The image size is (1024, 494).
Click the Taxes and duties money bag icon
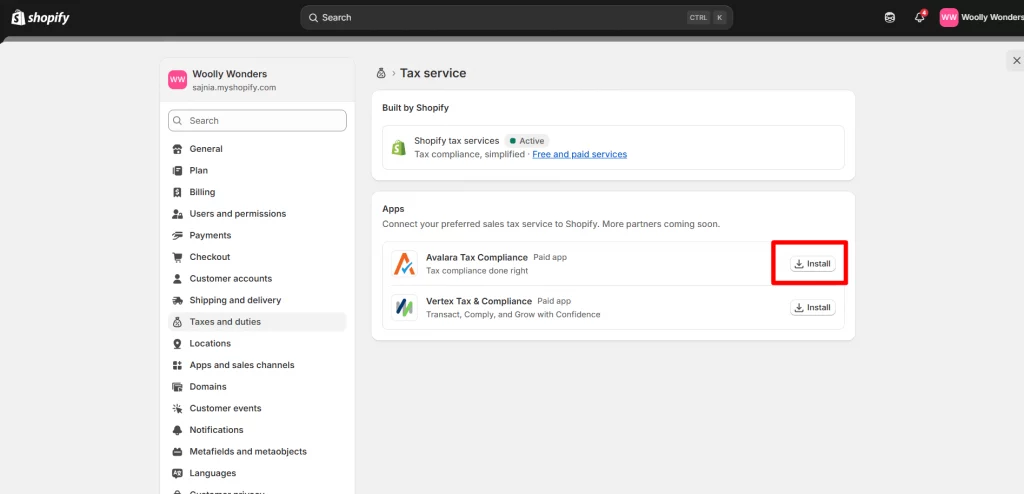click(x=177, y=321)
